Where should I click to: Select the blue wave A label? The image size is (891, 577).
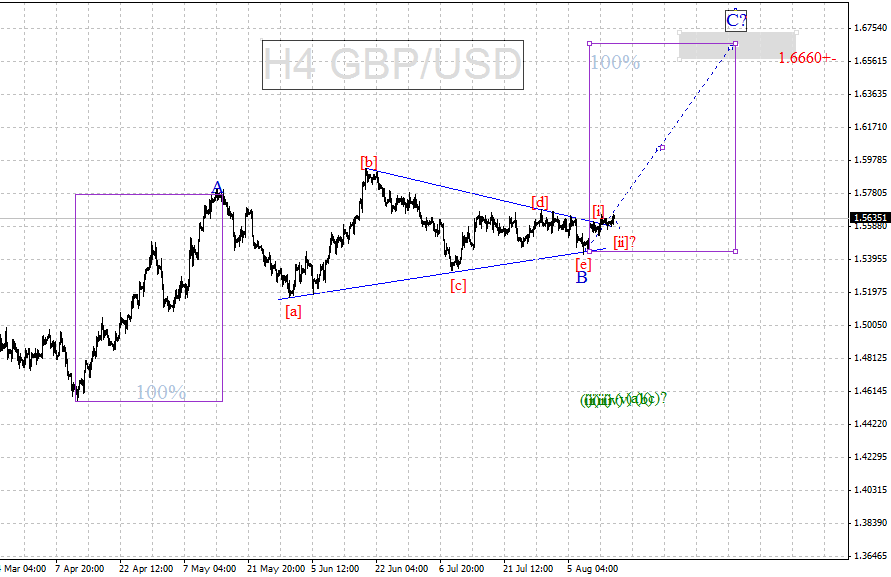click(217, 188)
